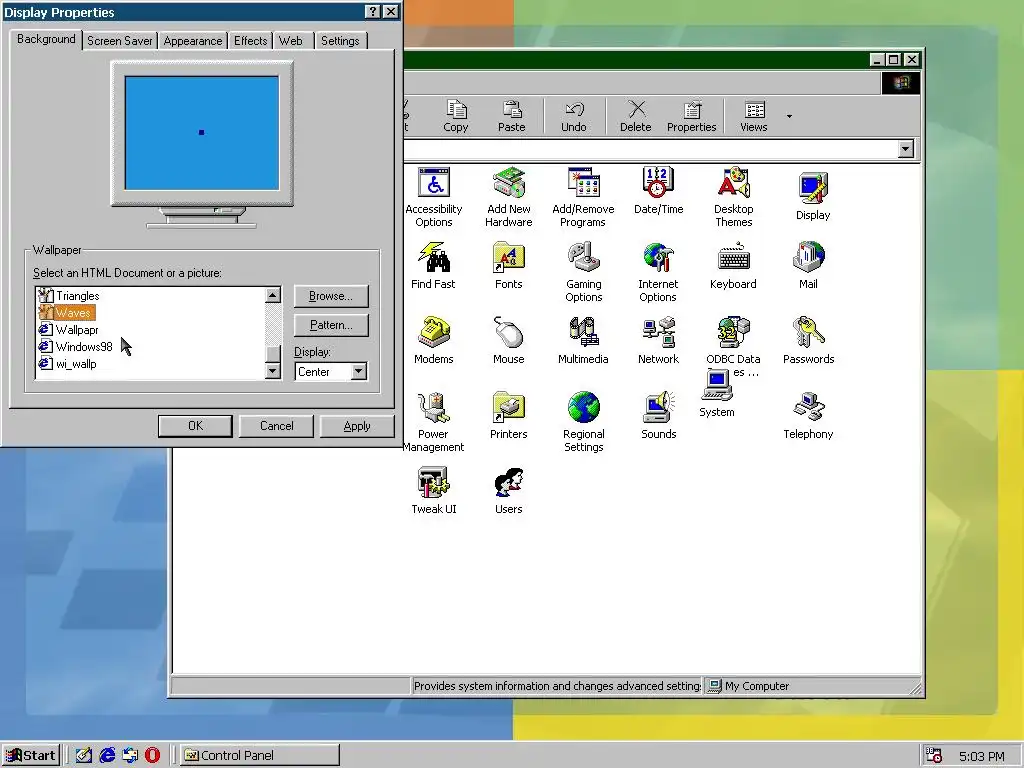Open Accessibility Options in Control Panel

coord(434,197)
